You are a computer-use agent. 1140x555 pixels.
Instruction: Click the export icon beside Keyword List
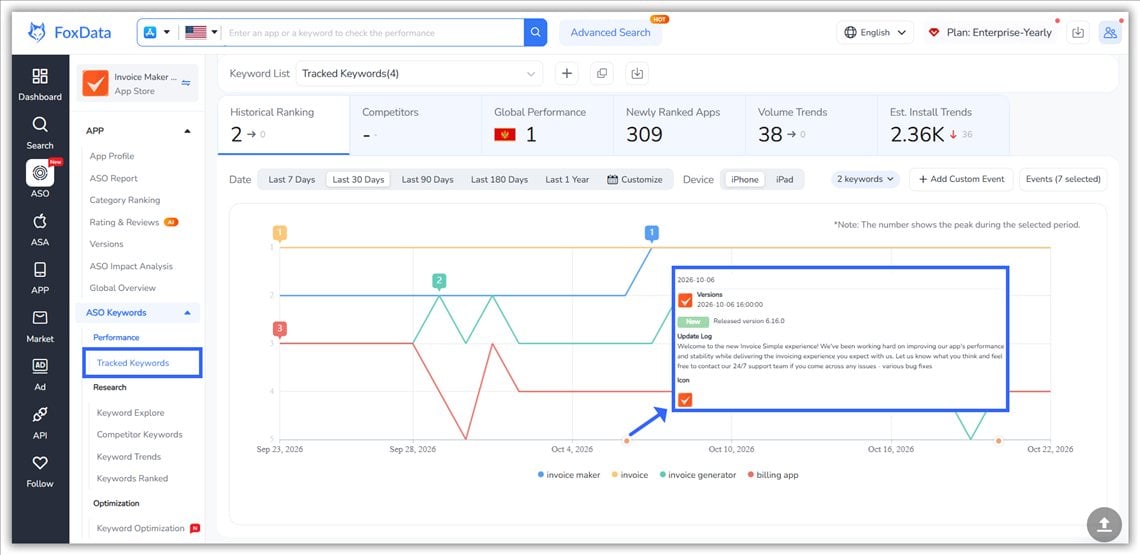(x=637, y=73)
